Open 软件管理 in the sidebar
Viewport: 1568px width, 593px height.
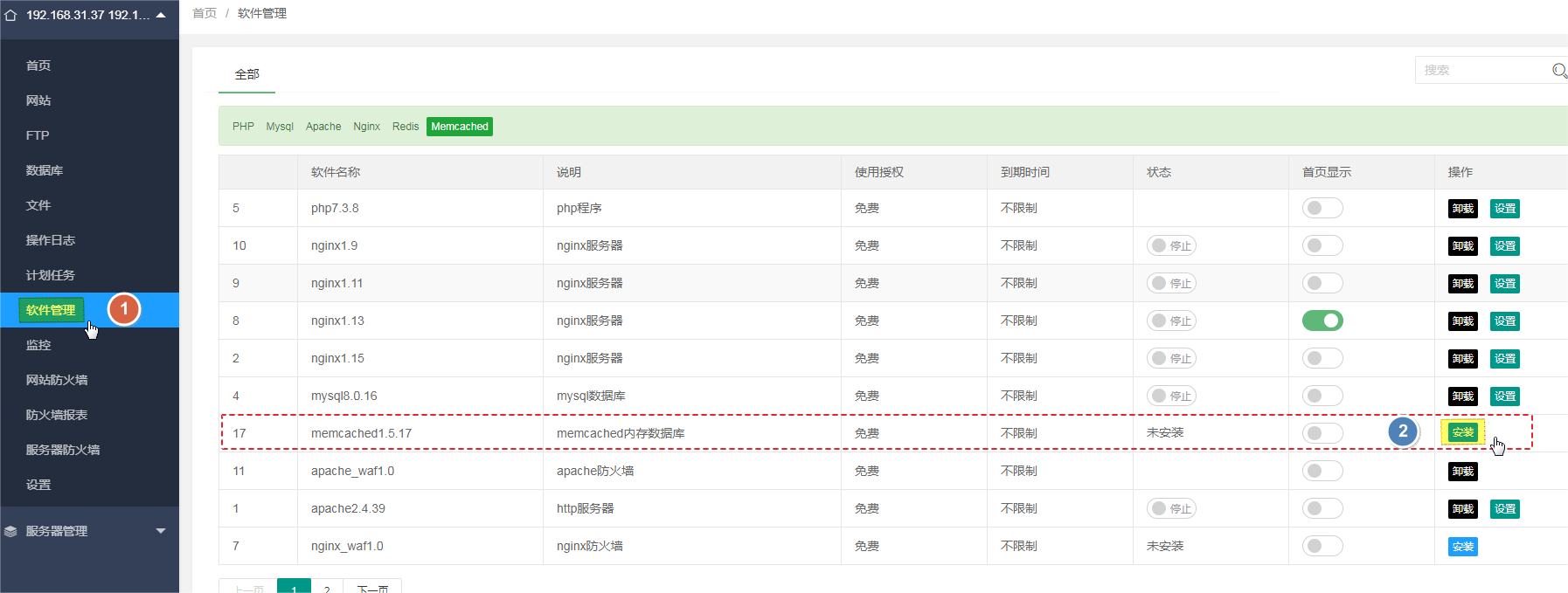[x=51, y=310]
